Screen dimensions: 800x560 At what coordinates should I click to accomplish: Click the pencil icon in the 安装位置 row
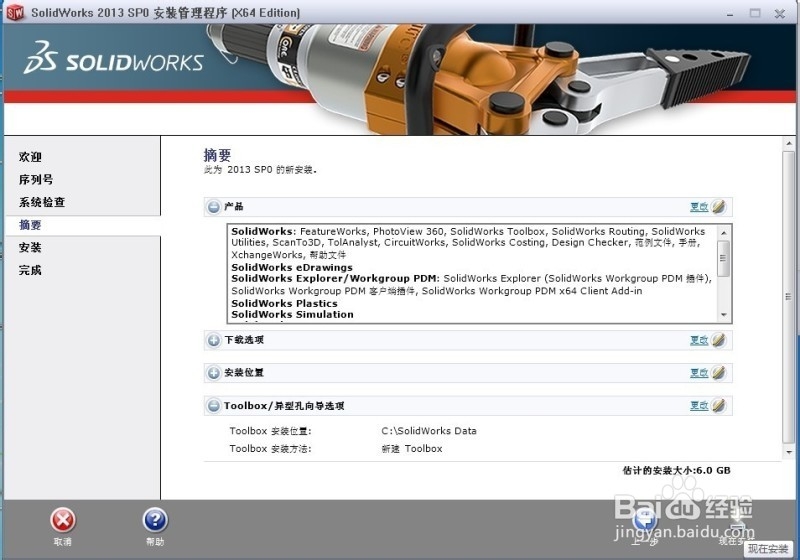[718, 373]
